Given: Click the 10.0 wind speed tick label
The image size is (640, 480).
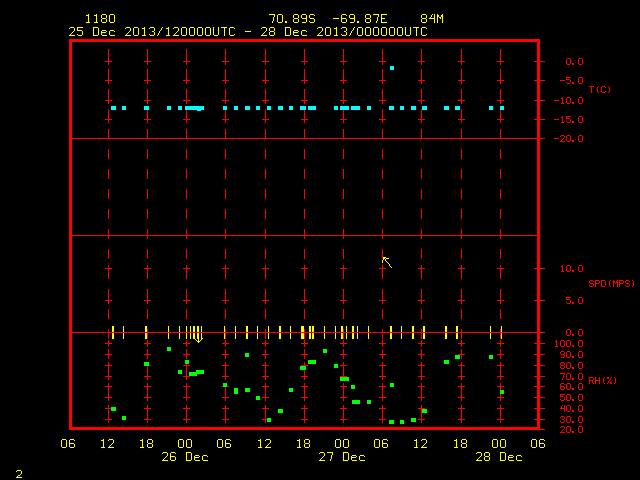Looking at the screenshot, I should point(571,269).
